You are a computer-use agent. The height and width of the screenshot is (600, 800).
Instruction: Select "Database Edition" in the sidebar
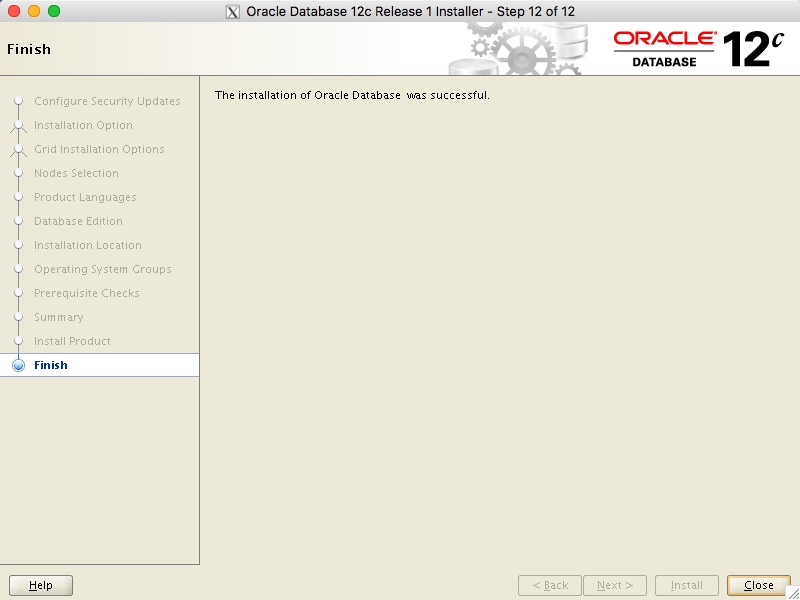[78, 221]
